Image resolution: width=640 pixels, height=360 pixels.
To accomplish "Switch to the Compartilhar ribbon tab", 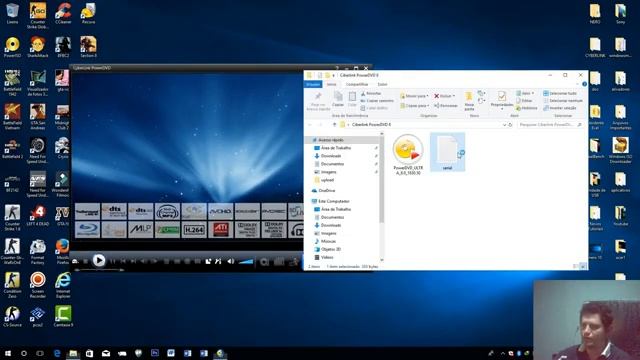I will click(357, 84).
